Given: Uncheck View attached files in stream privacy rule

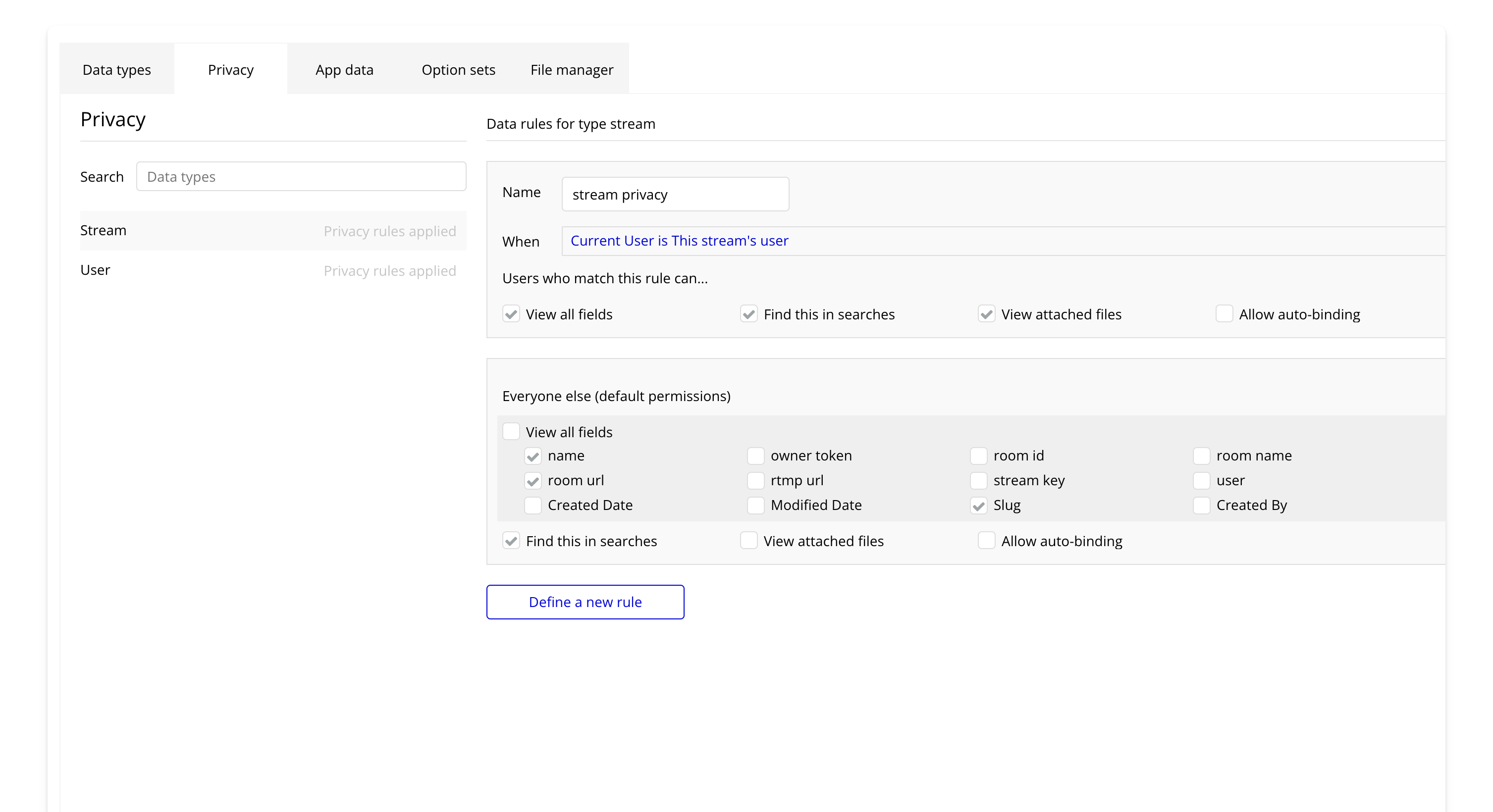Looking at the screenshot, I should pos(986,314).
